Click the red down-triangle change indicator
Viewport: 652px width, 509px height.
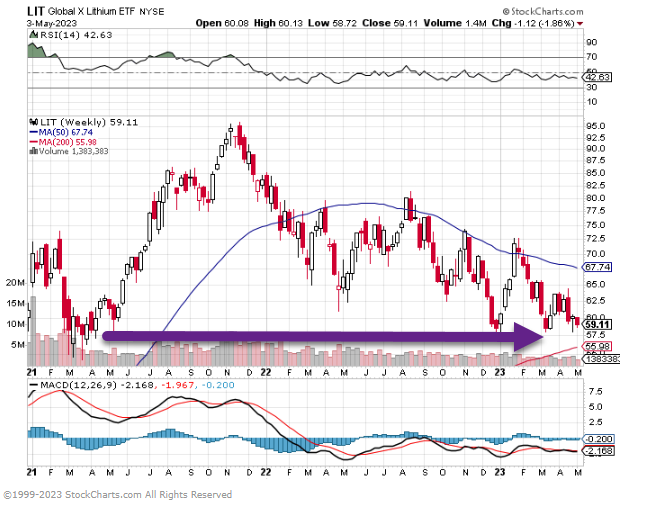pos(580,24)
